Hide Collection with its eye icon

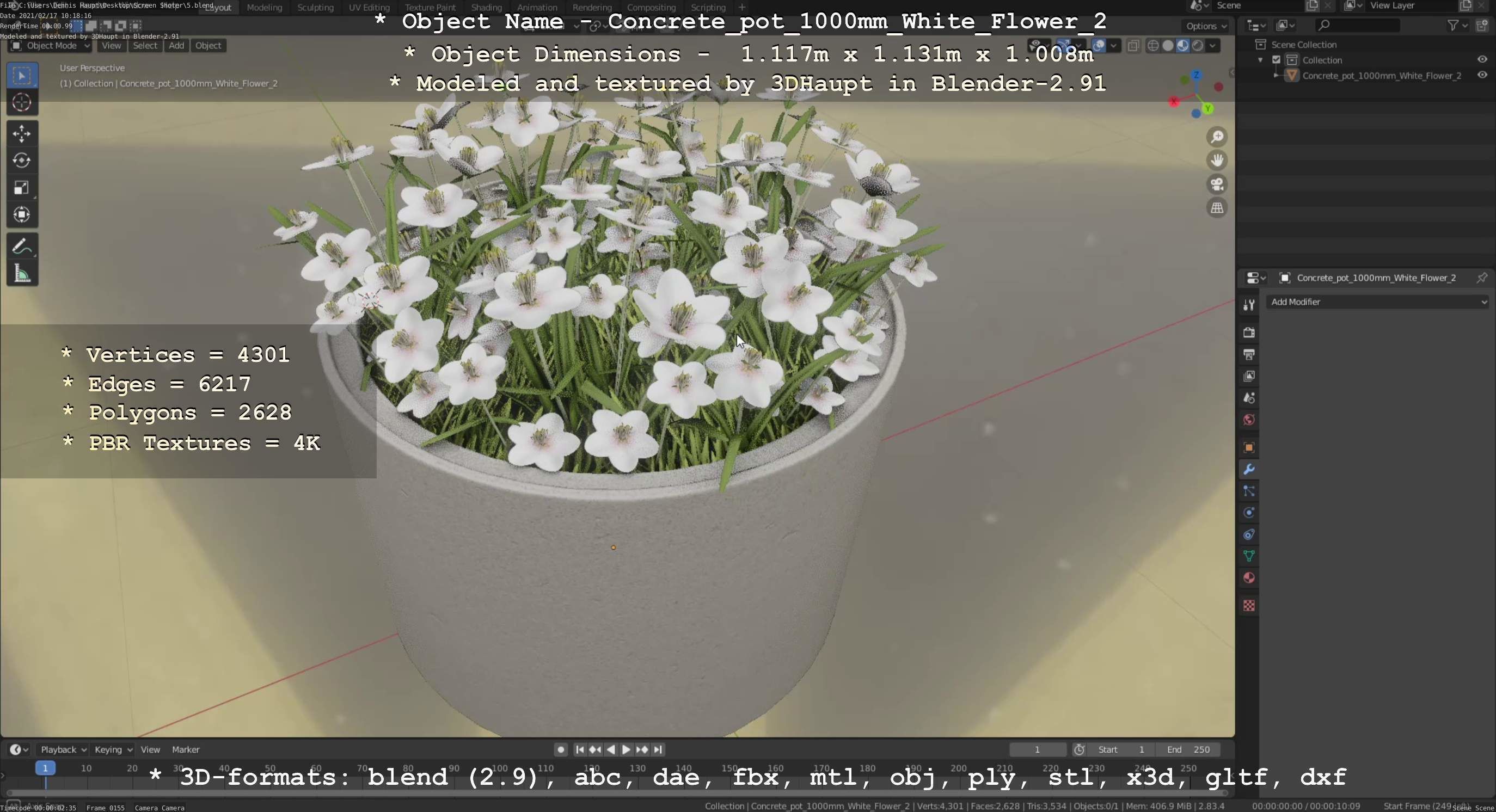coord(1482,59)
